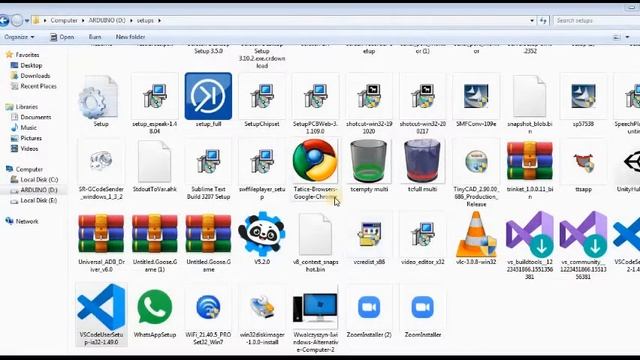This screenshot has height=360, width=640.
Task: Select the setup_full installer icon
Action: [x=208, y=97]
